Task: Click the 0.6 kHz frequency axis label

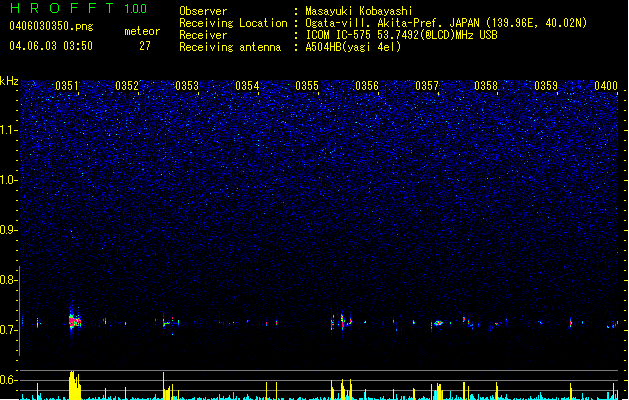Action: click(x=8, y=380)
